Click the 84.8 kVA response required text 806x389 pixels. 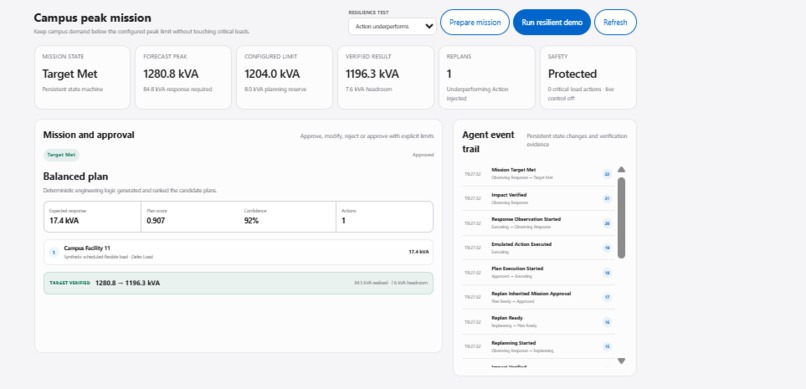(177, 89)
